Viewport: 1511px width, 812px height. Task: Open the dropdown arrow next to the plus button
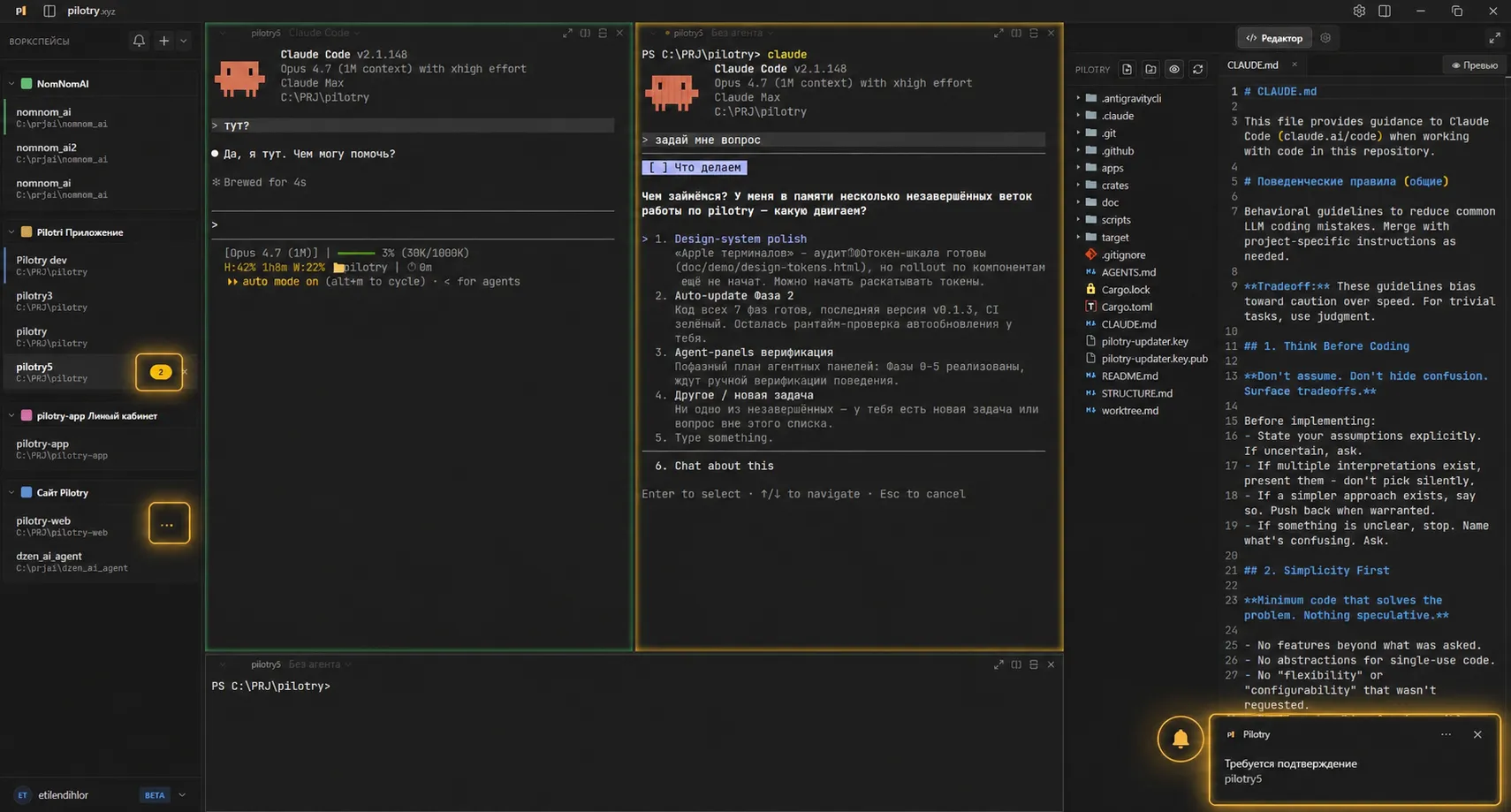pos(183,41)
